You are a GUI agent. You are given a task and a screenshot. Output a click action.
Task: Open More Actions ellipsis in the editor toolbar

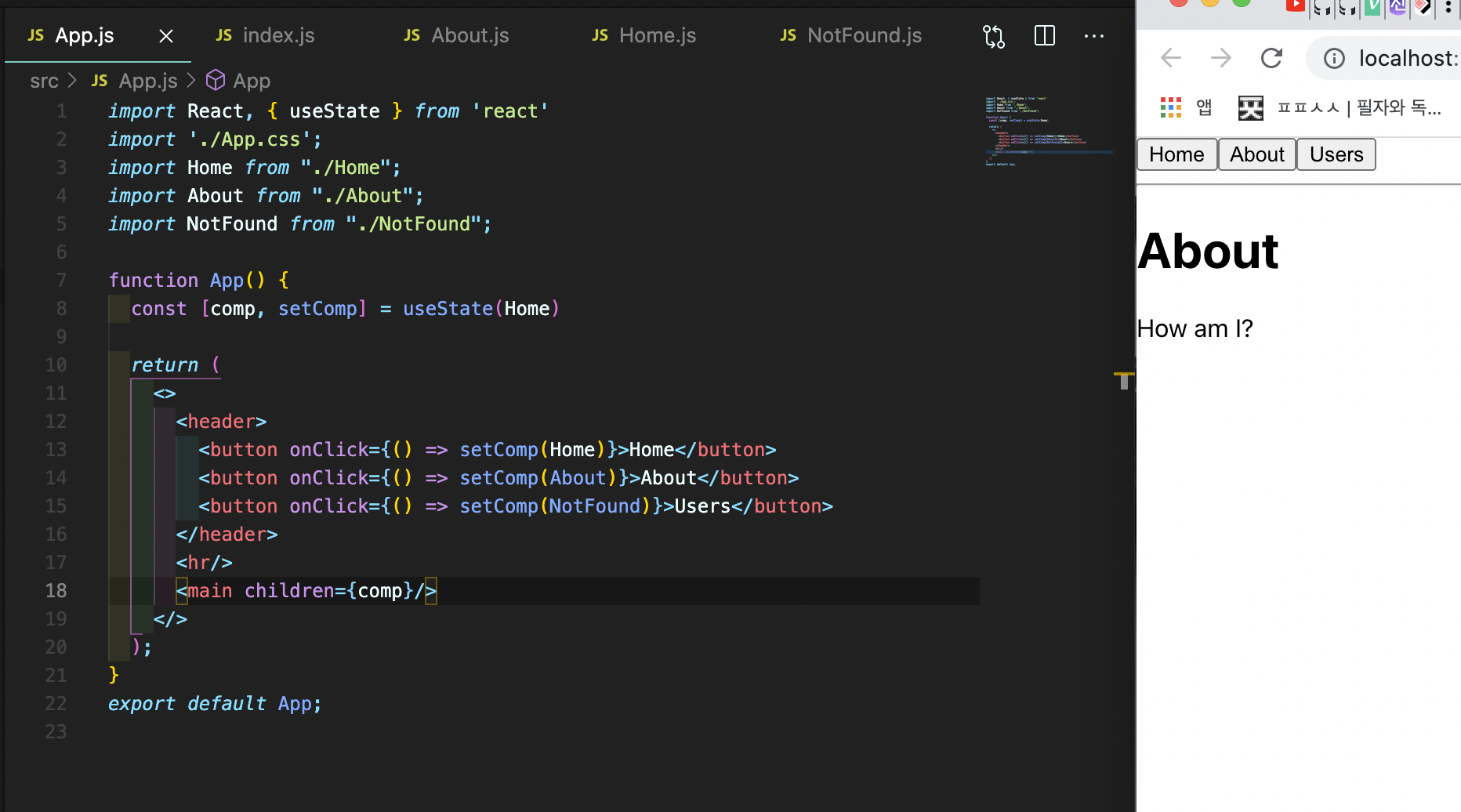pos(1094,35)
